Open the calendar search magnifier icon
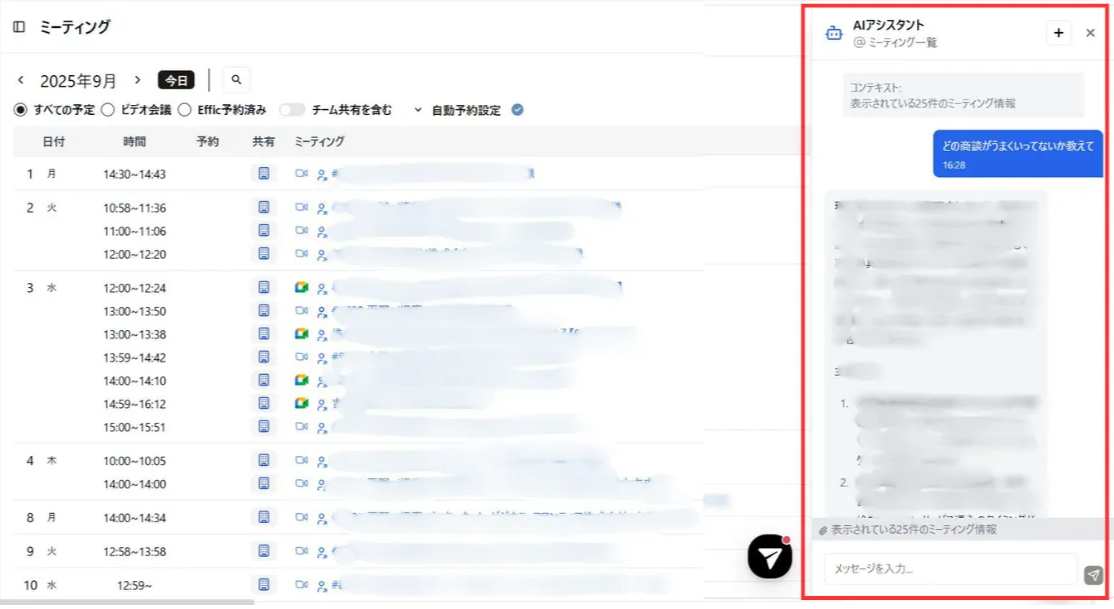 [x=237, y=80]
